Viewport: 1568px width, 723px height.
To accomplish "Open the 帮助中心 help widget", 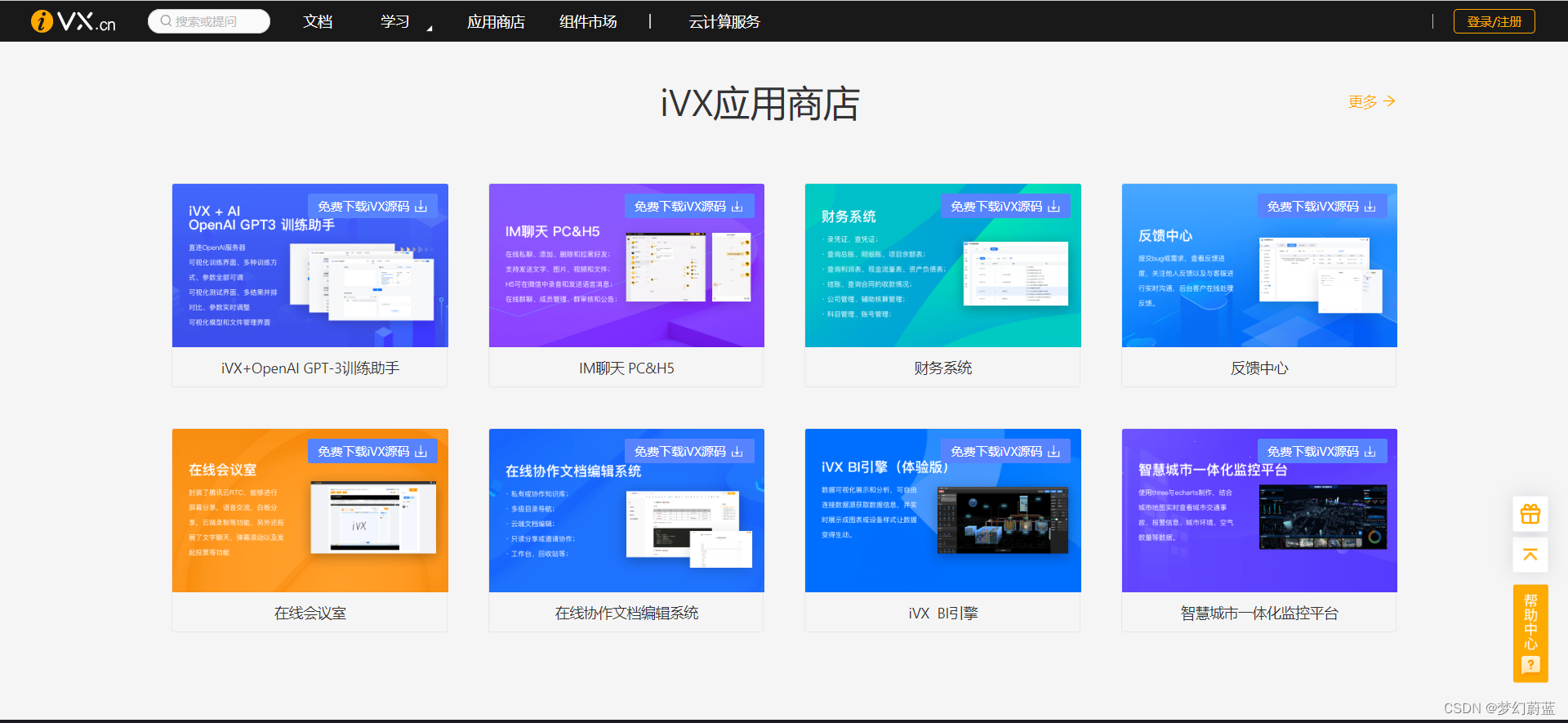I will pos(1530,633).
